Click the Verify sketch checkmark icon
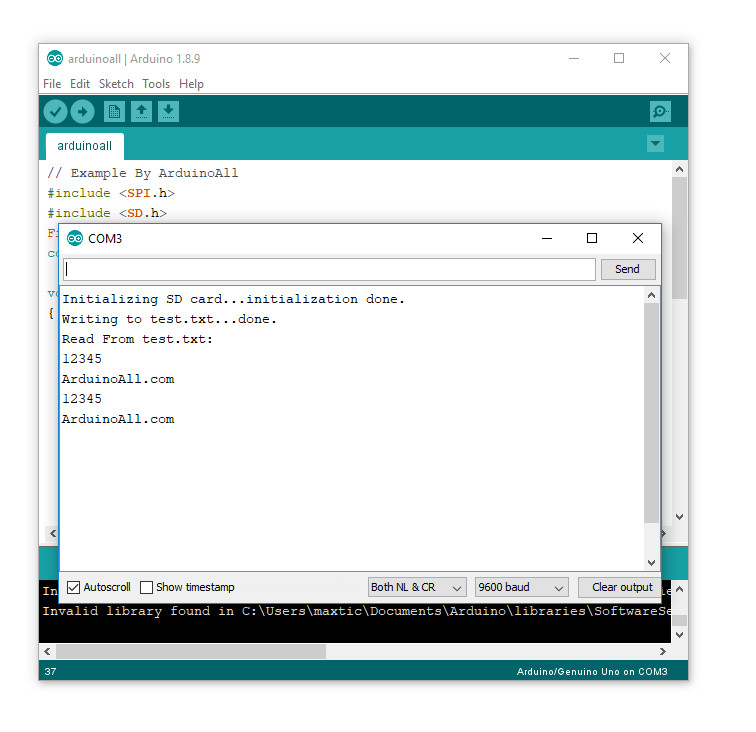This screenshot has height=732, width=756. click(x=55, y=112)
